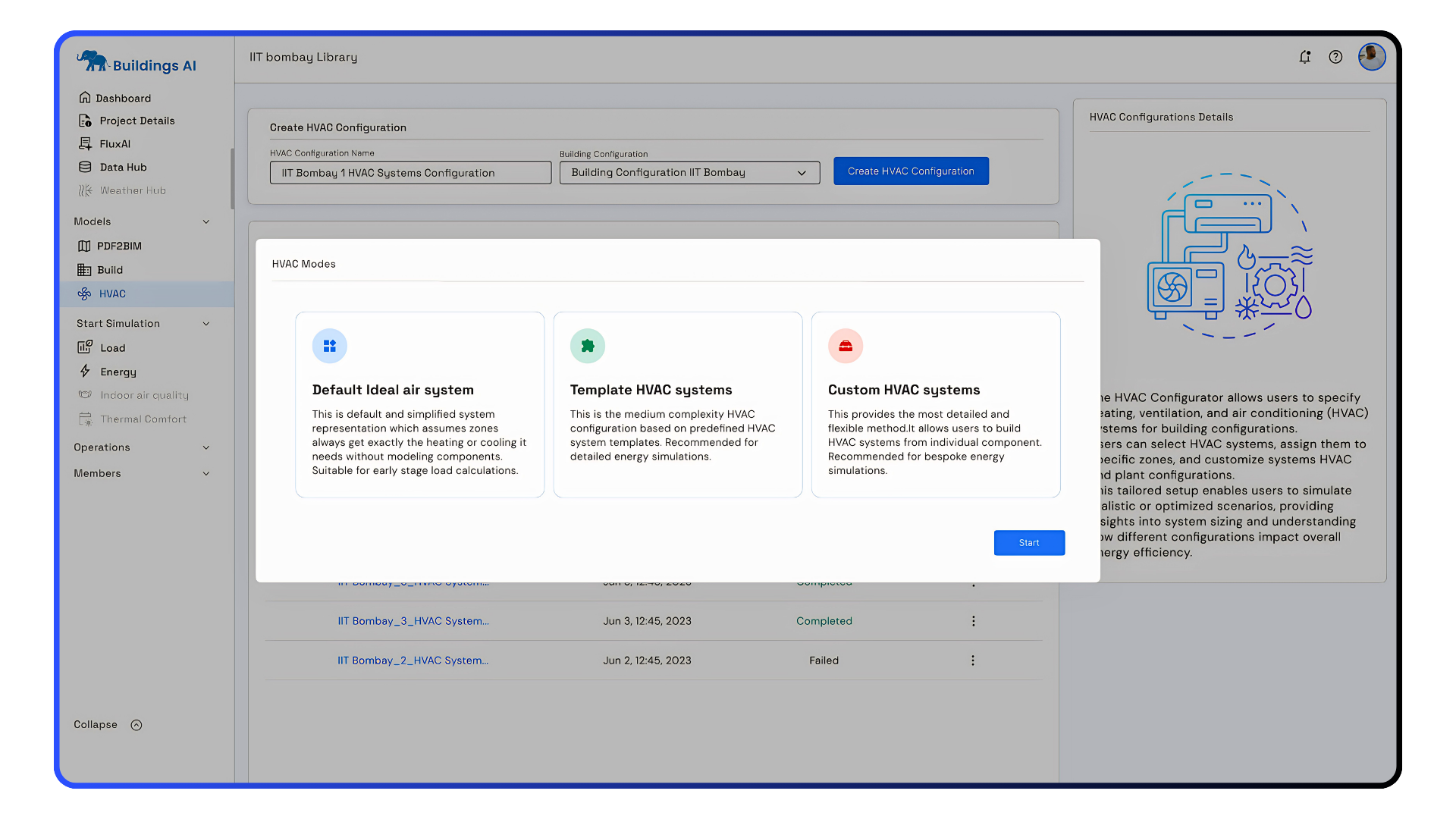
Task: Click the Default Ideal air system icon
Action: pos(329,346)
